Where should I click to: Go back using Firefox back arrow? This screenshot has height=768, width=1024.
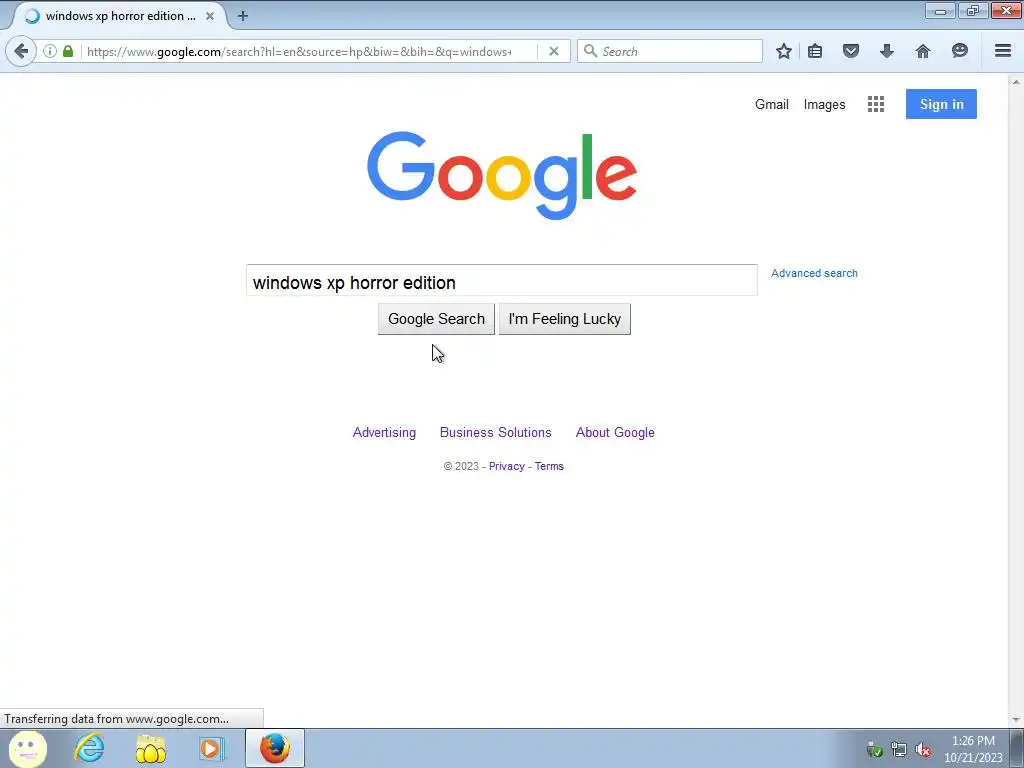[x=21, y=51]
